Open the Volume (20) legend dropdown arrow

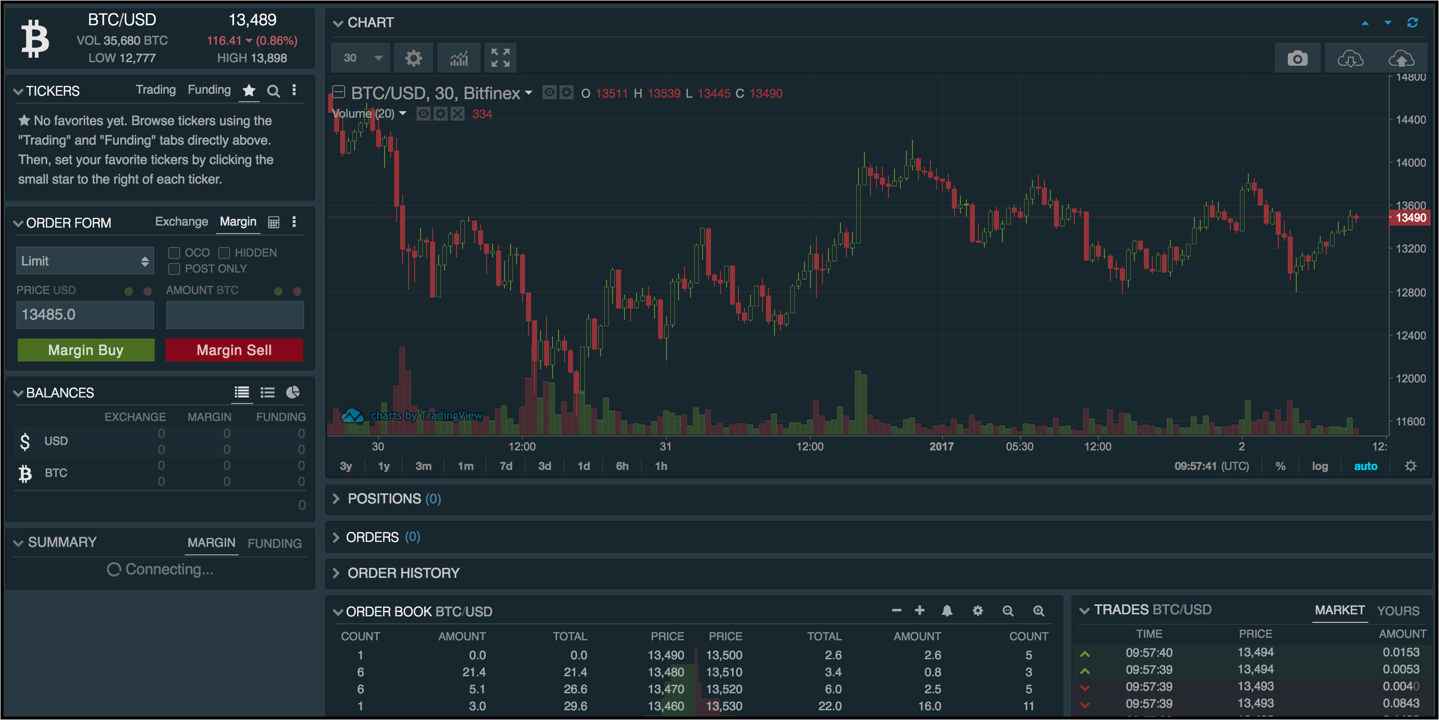(403, 113)
